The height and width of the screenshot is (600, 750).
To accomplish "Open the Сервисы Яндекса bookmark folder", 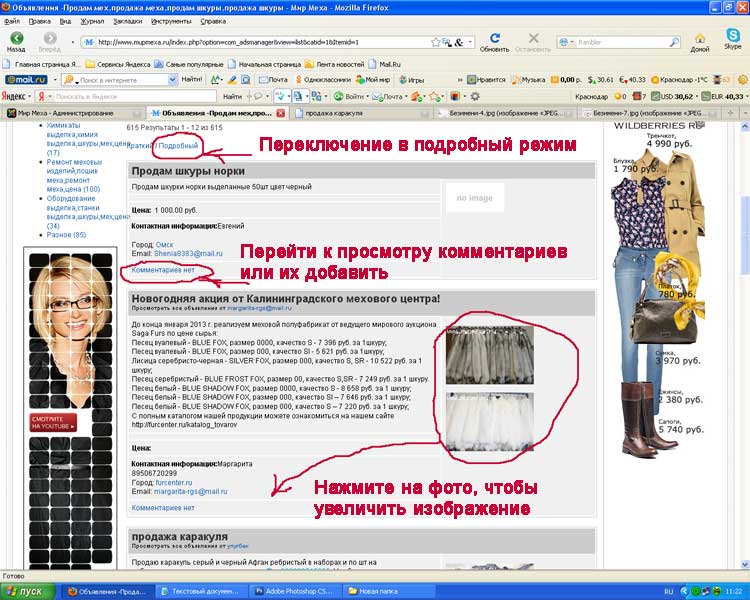I will click(118, 64).
